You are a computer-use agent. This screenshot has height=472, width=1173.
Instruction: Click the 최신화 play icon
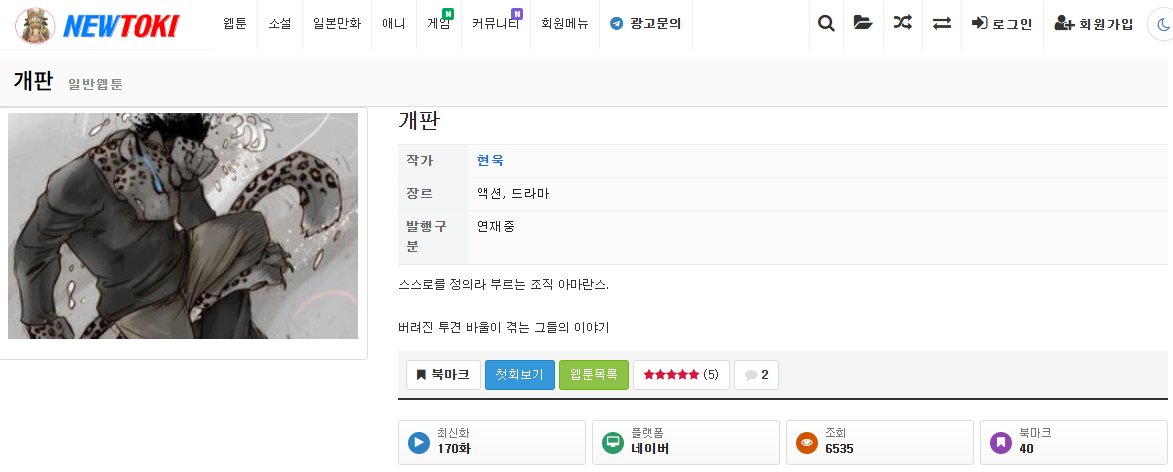(x=419, y=443)
